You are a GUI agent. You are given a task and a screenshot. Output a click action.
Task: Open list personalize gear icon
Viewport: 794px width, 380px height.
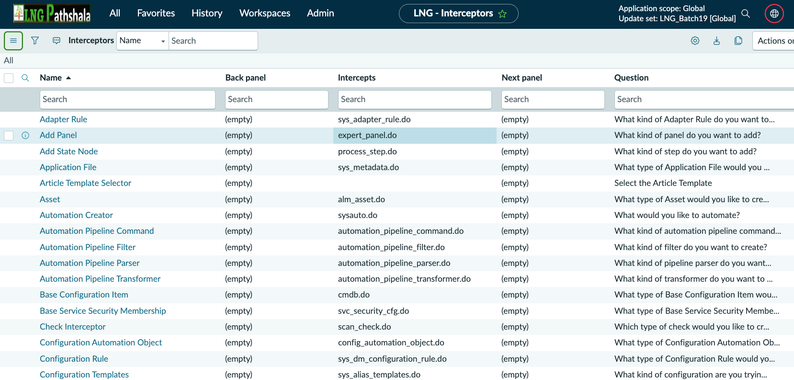(x=695, y=41)
